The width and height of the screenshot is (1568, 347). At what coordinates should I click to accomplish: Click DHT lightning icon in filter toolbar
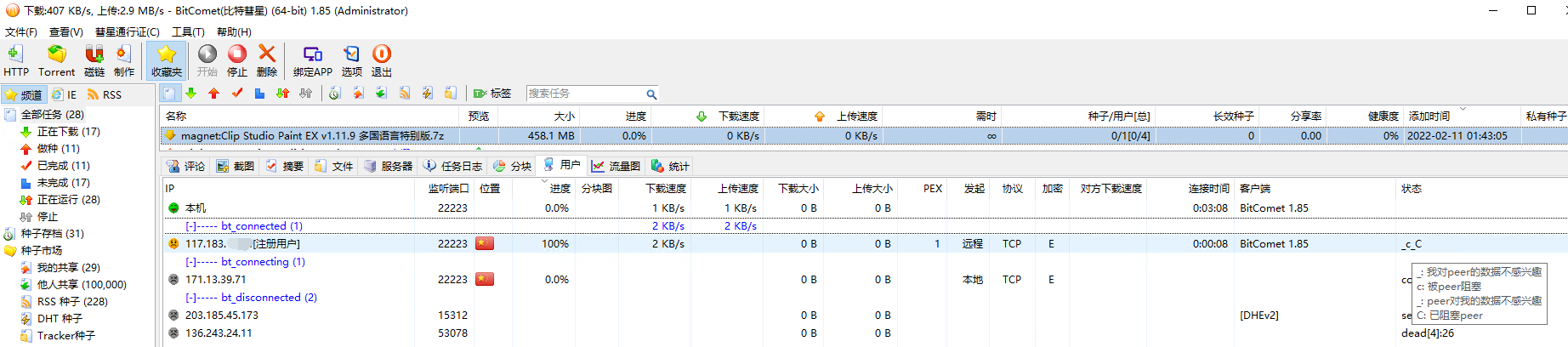click(428, 94)
